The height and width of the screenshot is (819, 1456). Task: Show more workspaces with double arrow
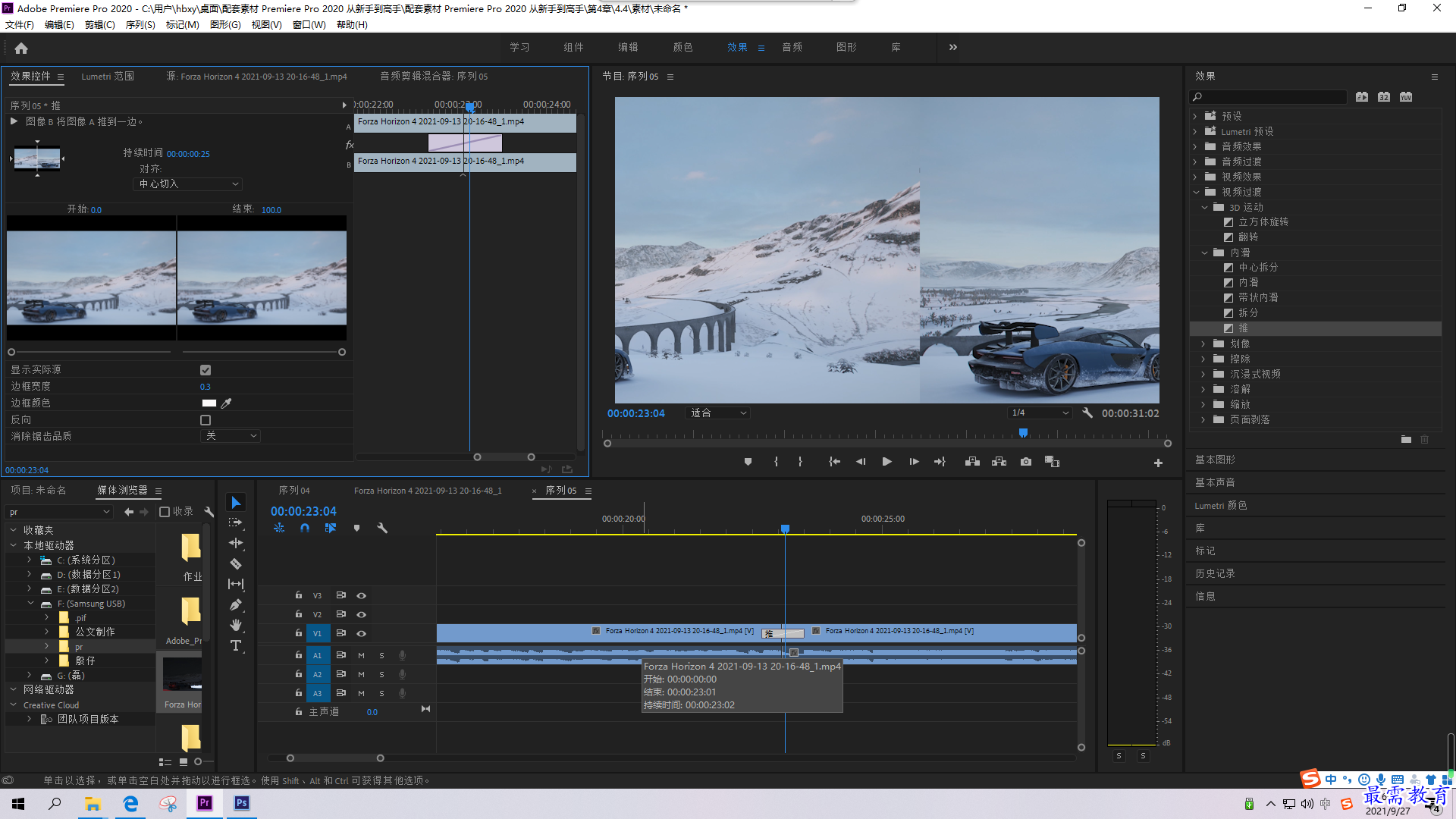click(x=953, y=47)
